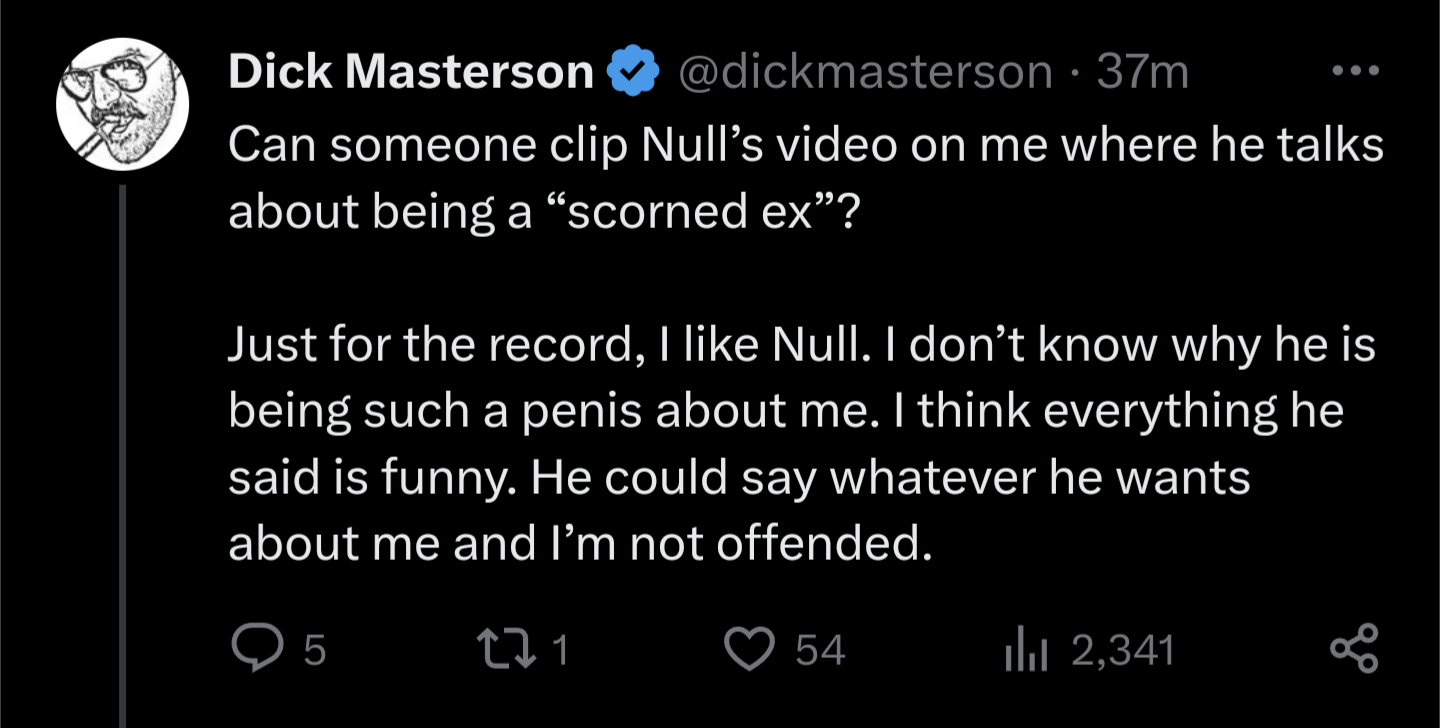Click the 37m timestamp

pyautogui.click(x=1143, y=71)
